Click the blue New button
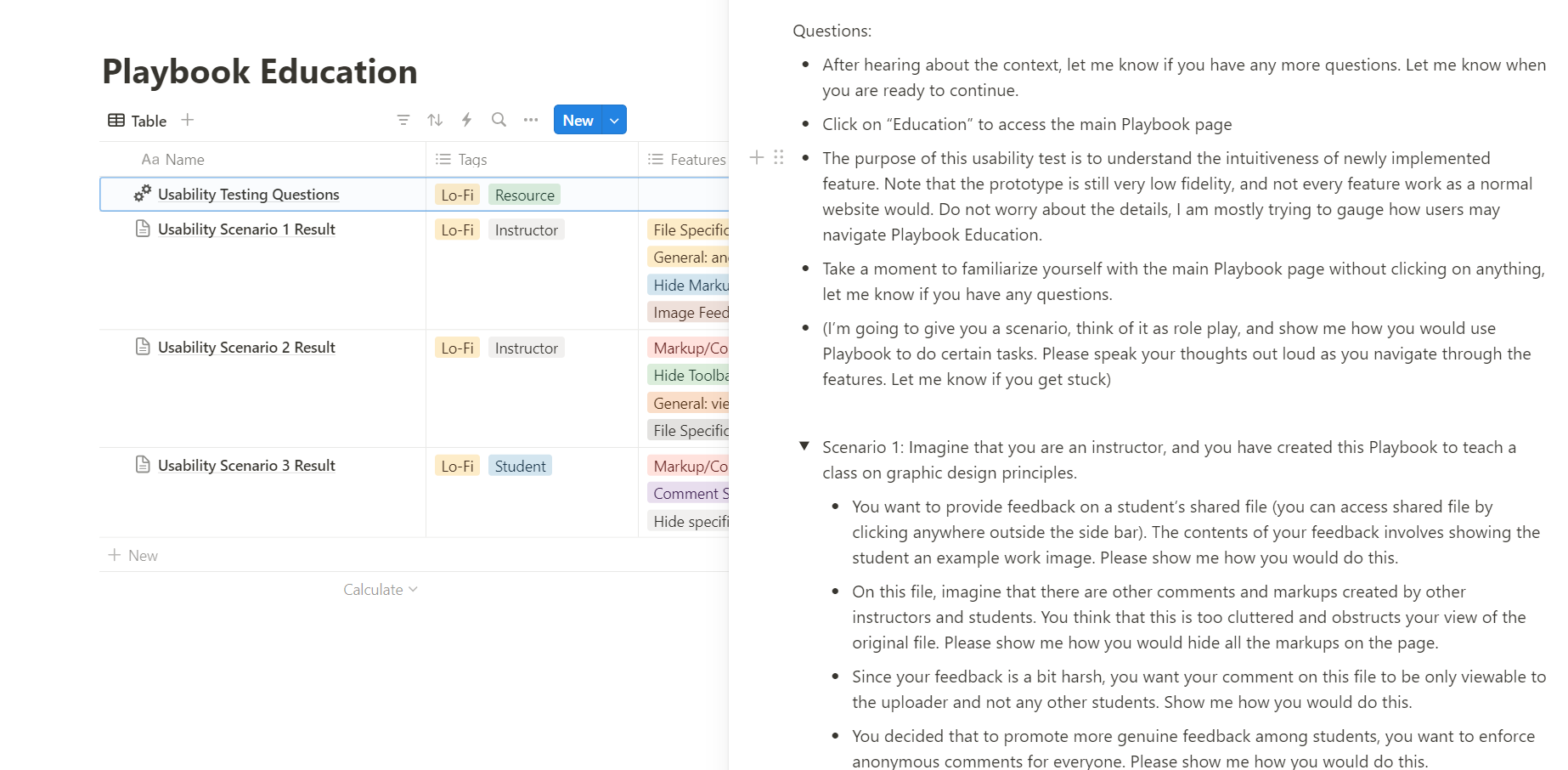The image size is (1568, 770). 578,120
